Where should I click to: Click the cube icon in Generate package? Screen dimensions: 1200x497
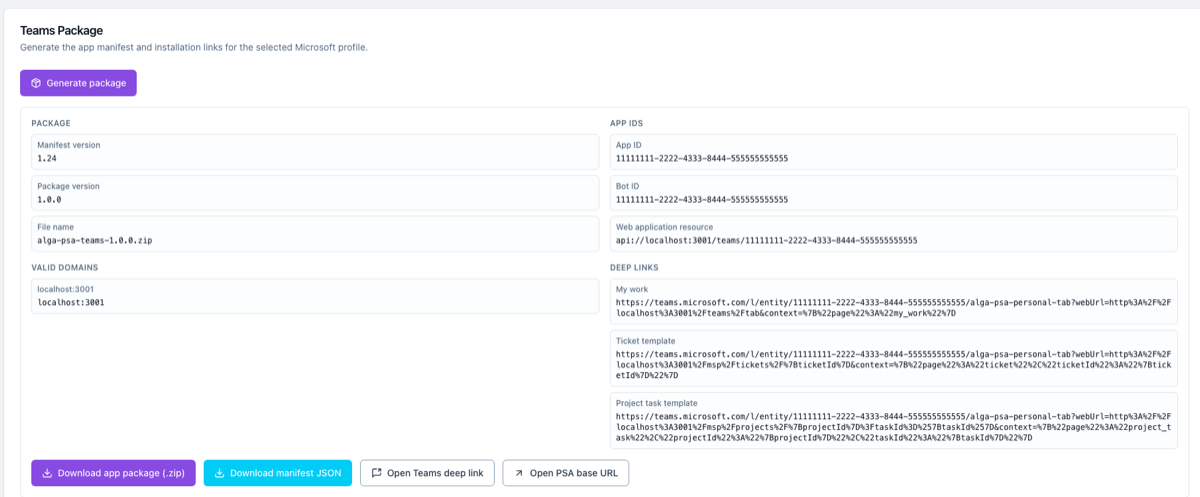point(36,83)
